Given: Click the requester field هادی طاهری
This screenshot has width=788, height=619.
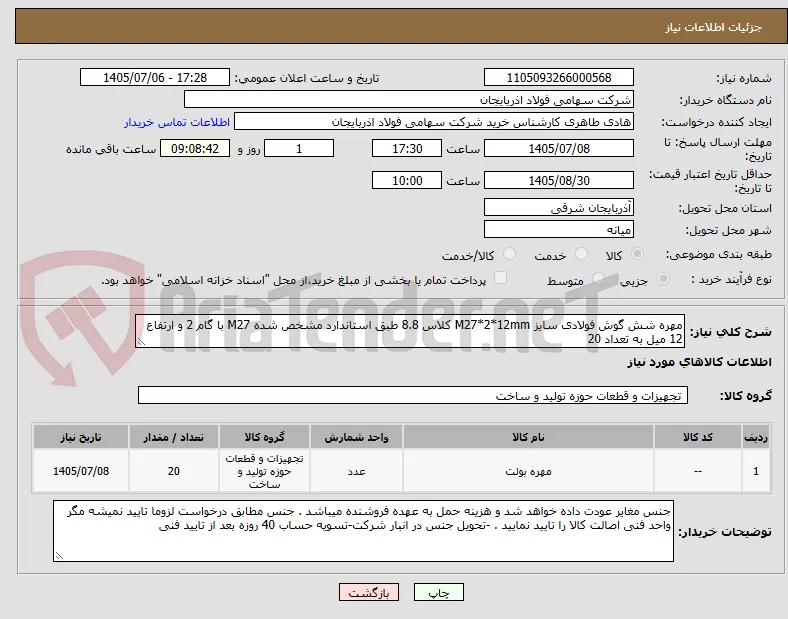Looking at the screenshot, I should 434,122.
